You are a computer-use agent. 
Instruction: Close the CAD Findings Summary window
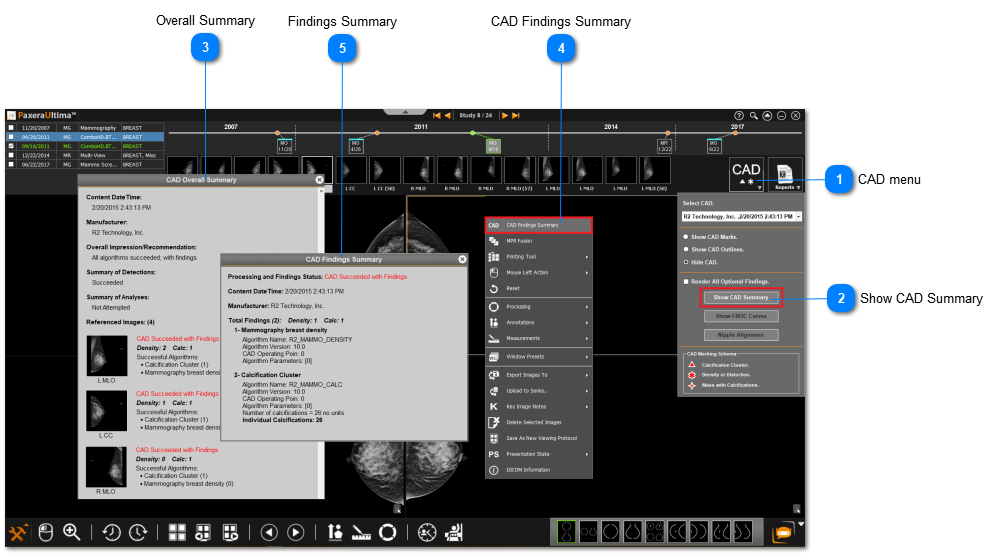tap(463, 259)
